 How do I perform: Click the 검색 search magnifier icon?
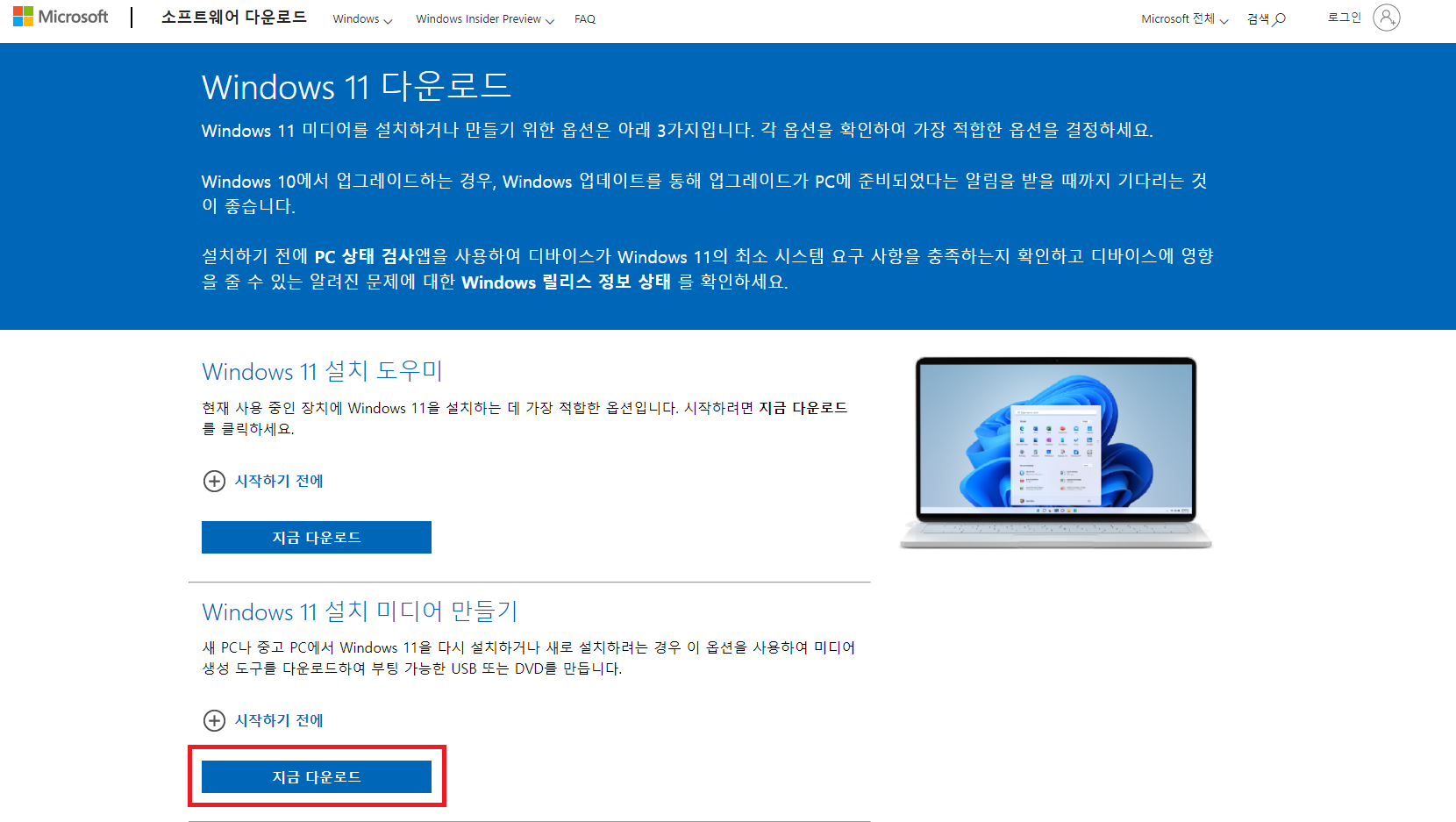(1280, 19)
